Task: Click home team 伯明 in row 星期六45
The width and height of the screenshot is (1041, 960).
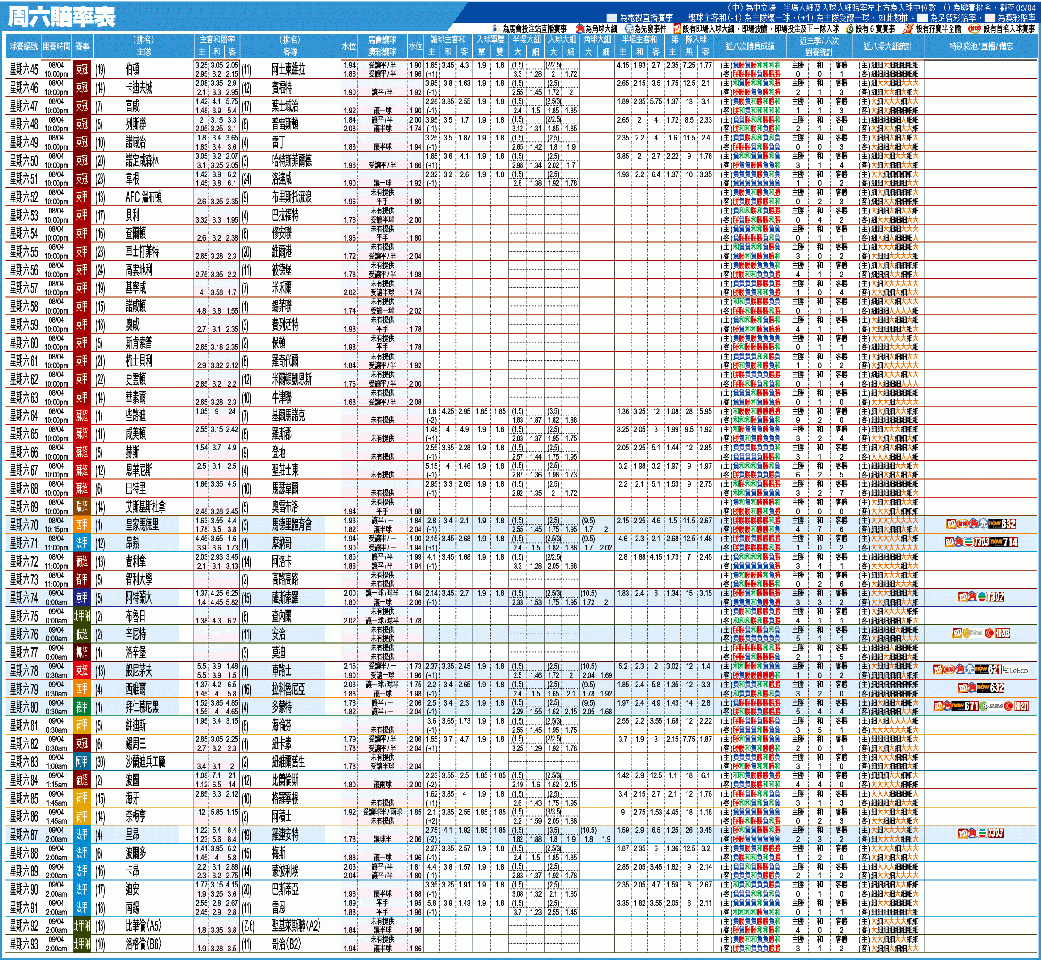Action: tap(132, 69)
